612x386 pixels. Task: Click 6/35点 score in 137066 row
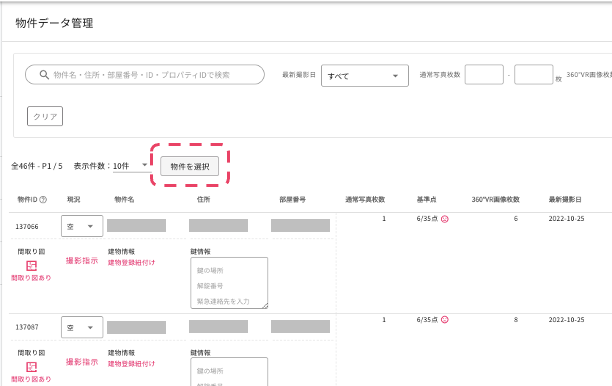click(x=427, y=219)
